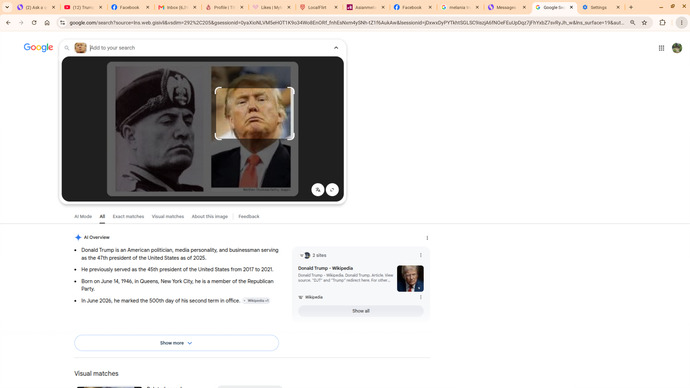Image resolution: width=690 pixels, height=388 pixels.
Task: Open the tab search dropdown arrow
Action: coord(7,7)
